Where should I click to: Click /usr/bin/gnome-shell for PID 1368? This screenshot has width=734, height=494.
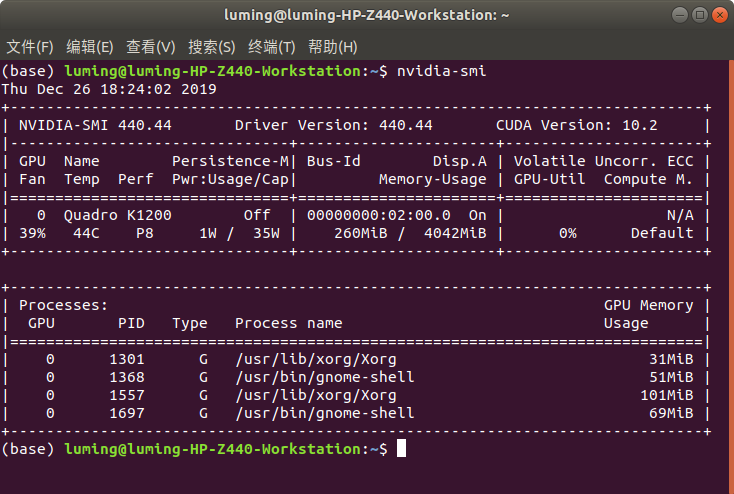click(325, 377)
